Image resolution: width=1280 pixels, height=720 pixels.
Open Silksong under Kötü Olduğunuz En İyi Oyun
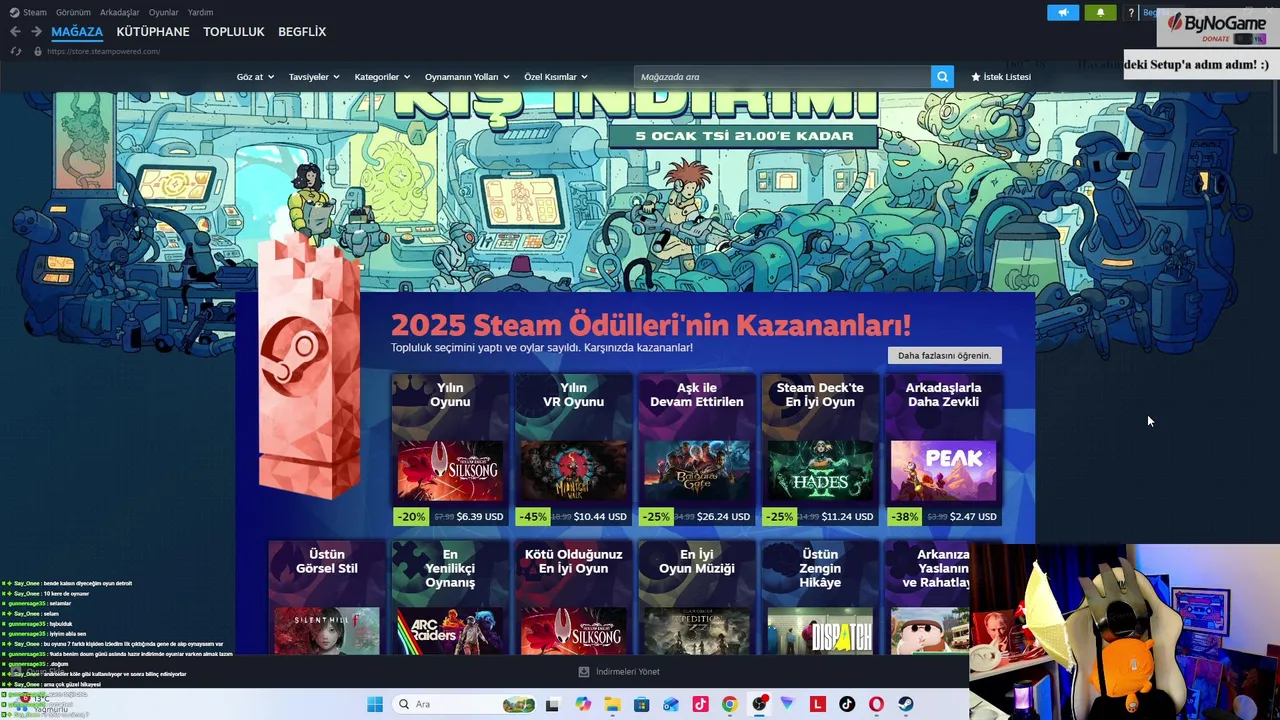pyautogui.click(x=573, y=631)
